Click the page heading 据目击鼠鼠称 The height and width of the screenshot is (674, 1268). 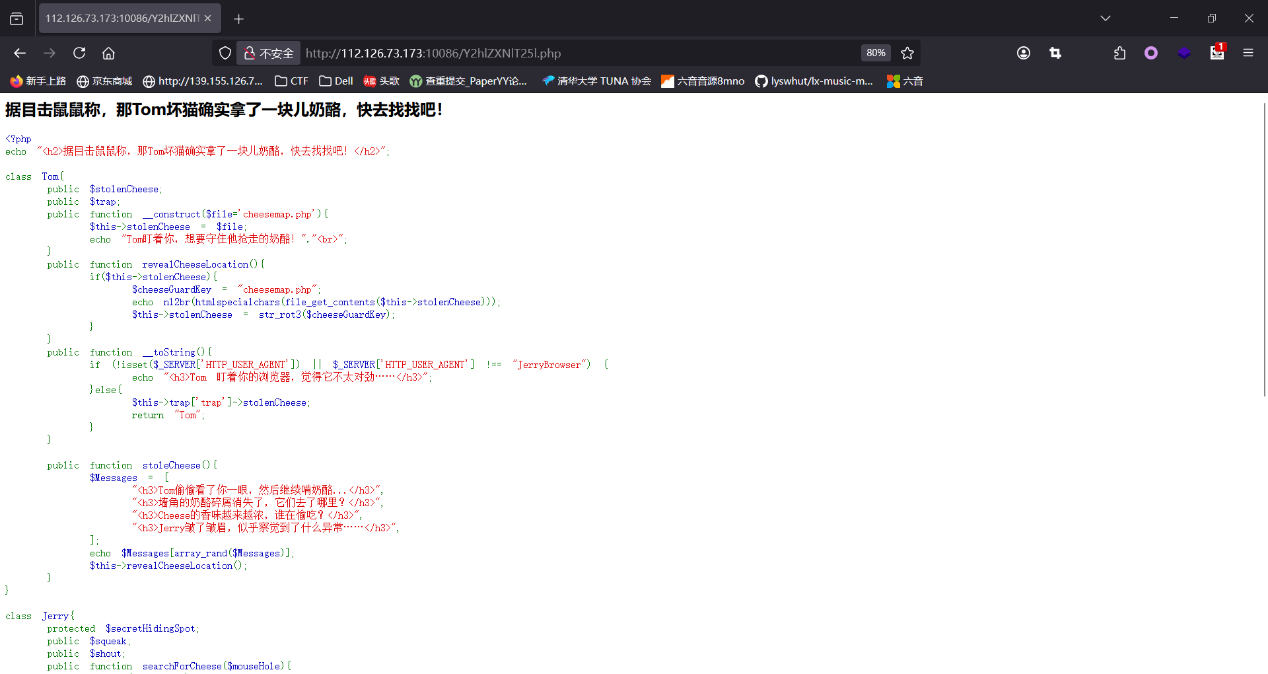pos(224,110)
